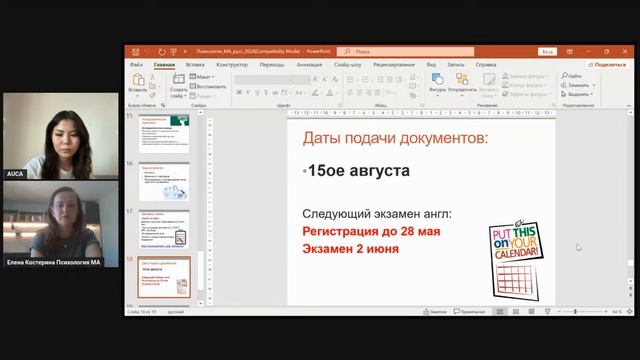The height and width of the screenshot is (360, 640).
Task: Click the Increase font size icon
Action: [315, 79]
